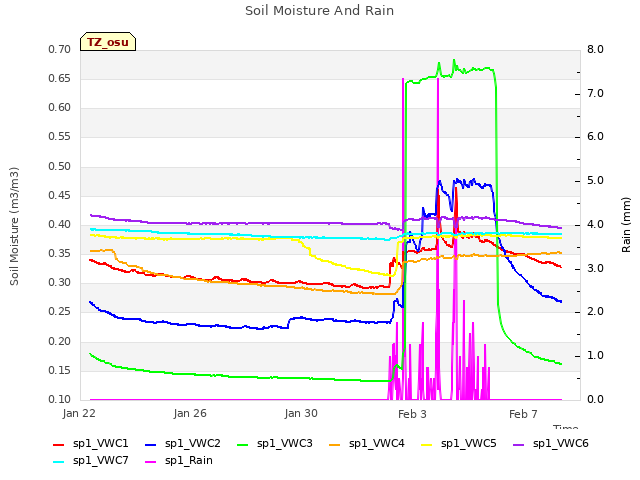Click the 3.0 rain axis tick label
Viewport: 640px width, 480px height.
tap(595, 269)
